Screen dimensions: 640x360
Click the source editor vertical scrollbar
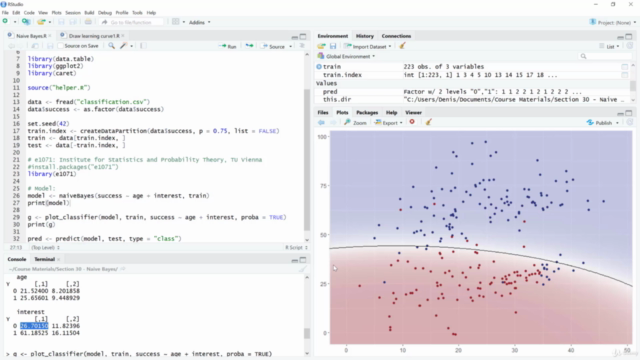click(x=307, y=146)
